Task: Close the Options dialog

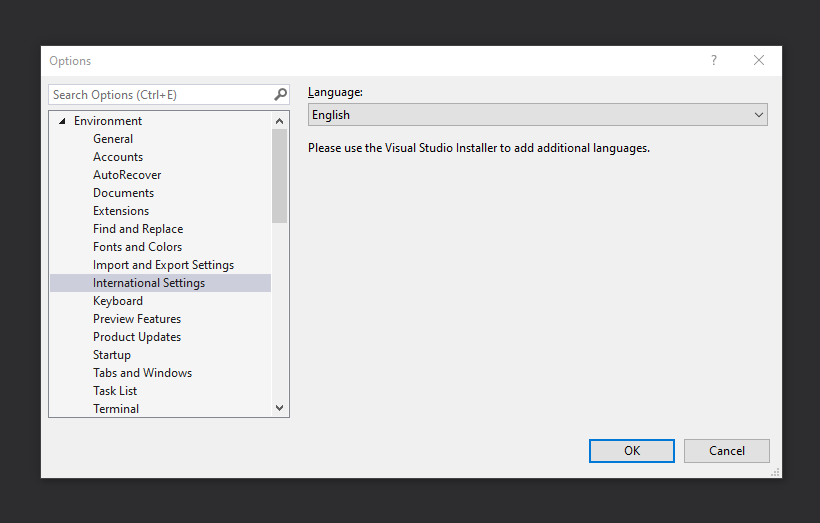Action: pyautogui.click(x=759, y=60)
